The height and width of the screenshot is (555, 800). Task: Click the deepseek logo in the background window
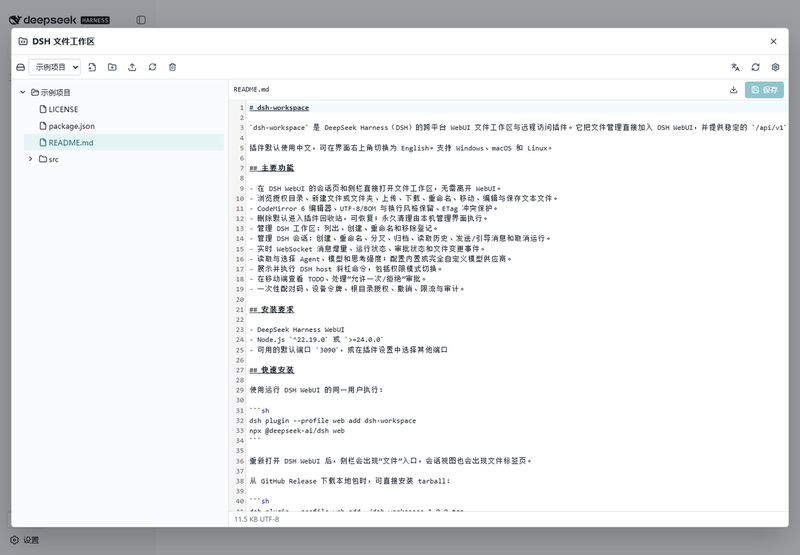click(x=43, y=20)
